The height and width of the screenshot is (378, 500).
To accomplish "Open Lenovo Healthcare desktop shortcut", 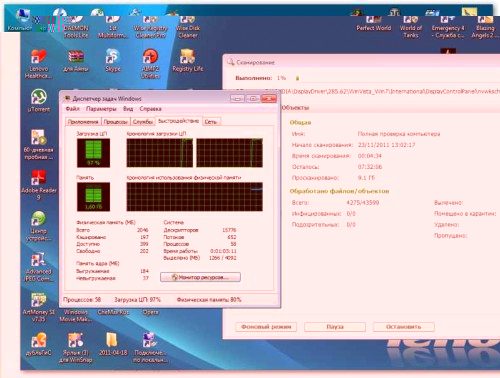I will (39, 63).
